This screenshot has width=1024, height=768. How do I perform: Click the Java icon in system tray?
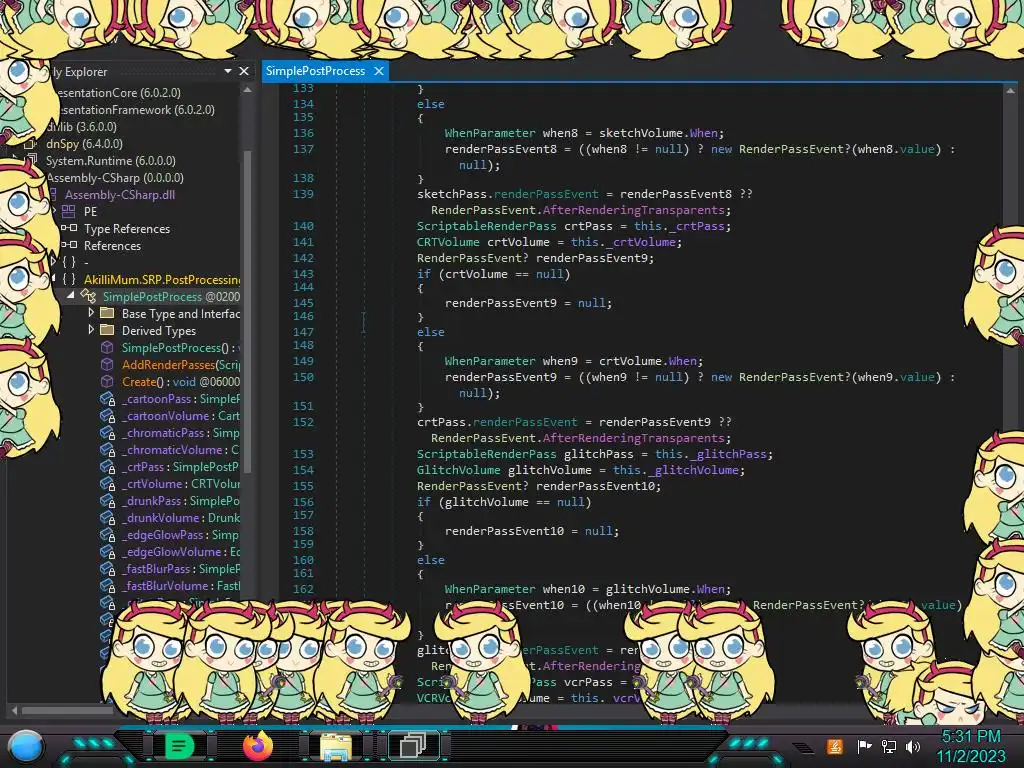pos(835,746)
